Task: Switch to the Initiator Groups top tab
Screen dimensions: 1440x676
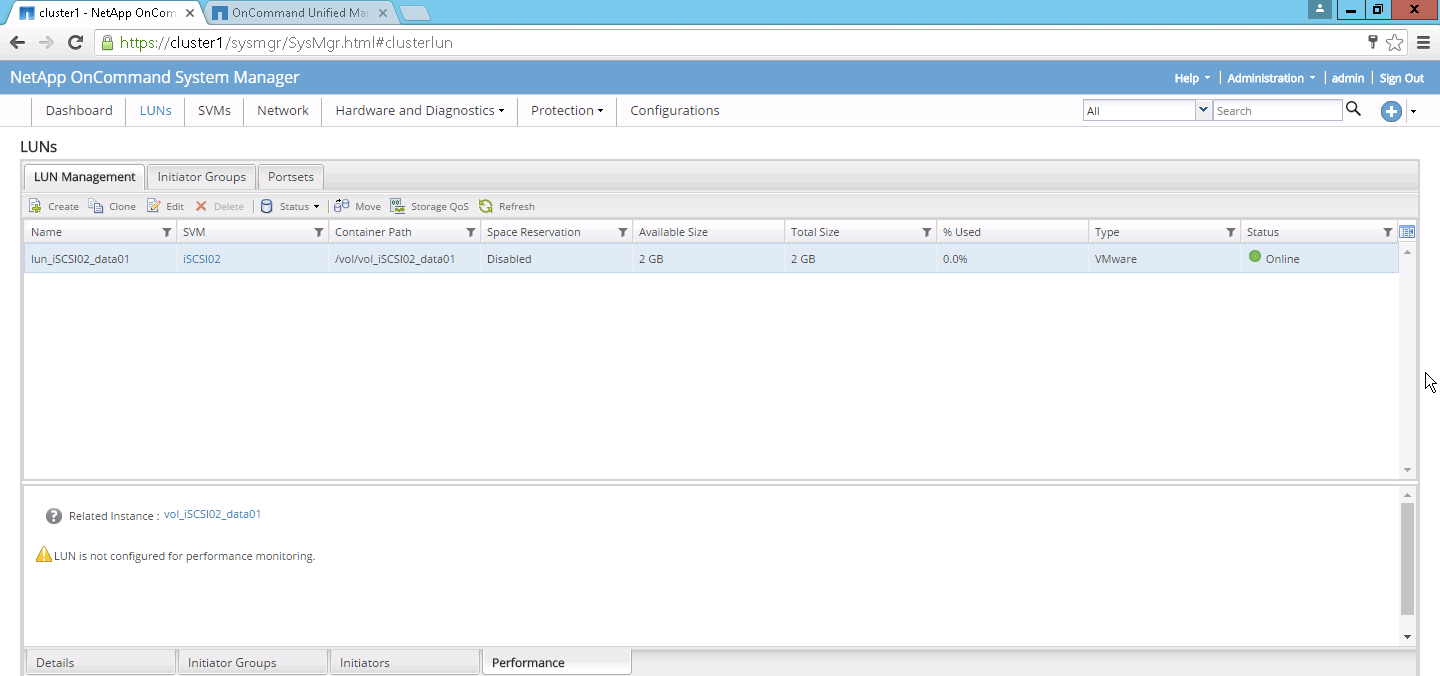Action: click(x=201, y=177)
